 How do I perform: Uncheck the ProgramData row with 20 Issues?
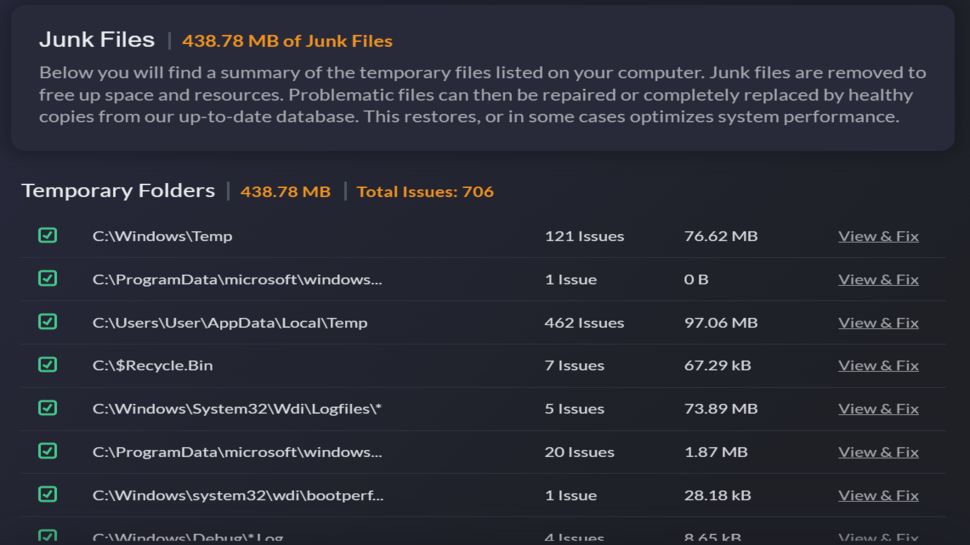pos(47,451)
